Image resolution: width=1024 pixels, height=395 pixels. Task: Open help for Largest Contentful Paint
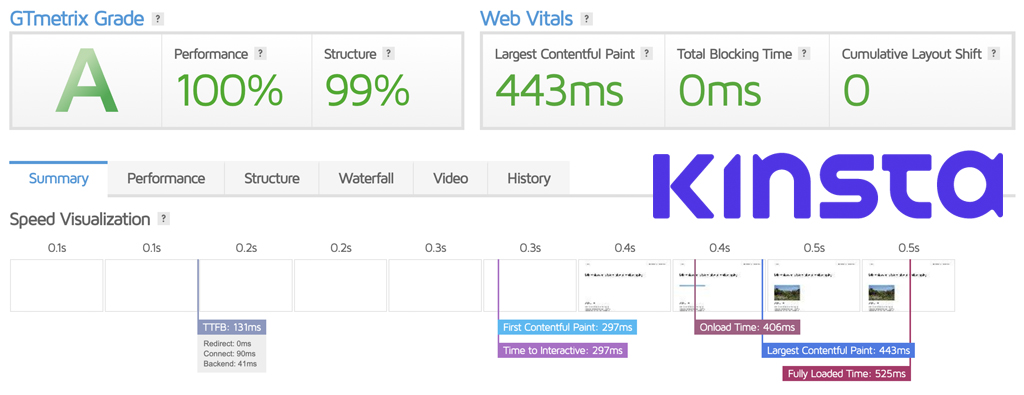pos(646,54)
